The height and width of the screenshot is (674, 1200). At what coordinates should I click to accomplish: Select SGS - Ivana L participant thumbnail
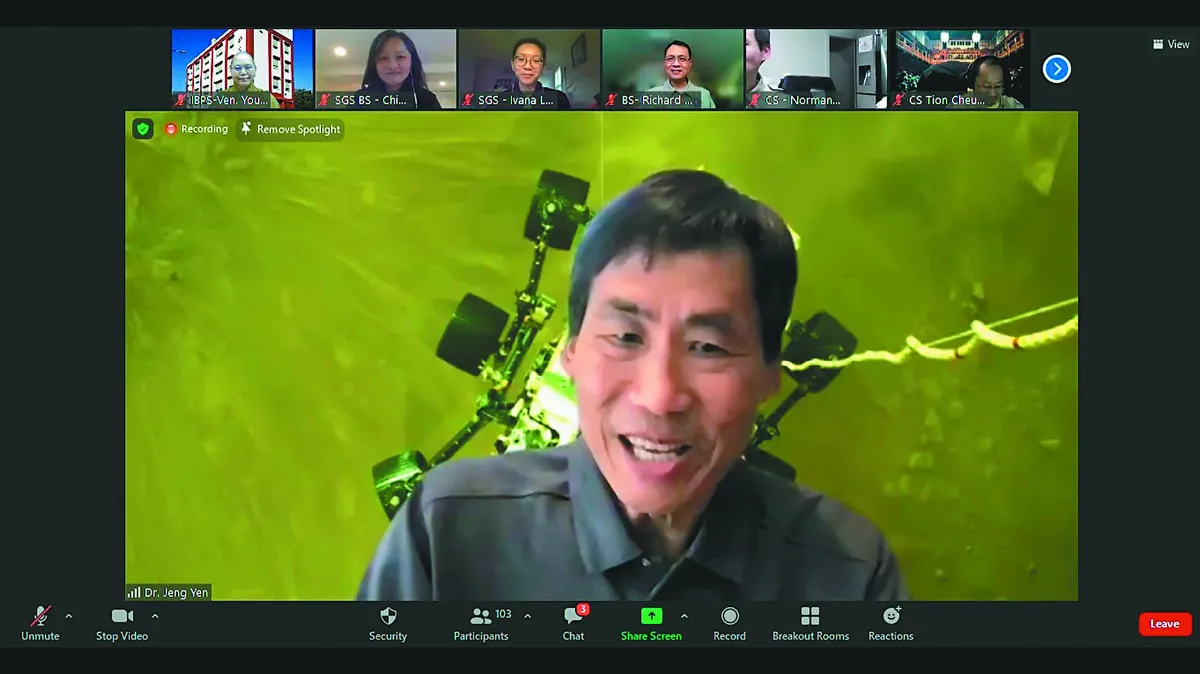coord(529,68)
